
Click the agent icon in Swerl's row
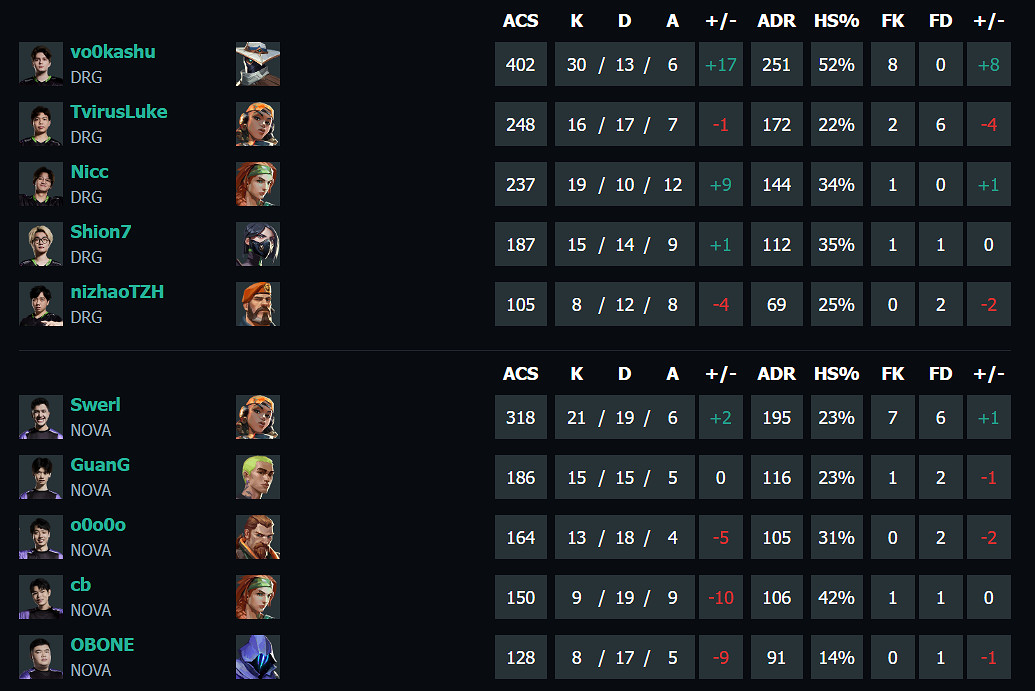[258, 418]
